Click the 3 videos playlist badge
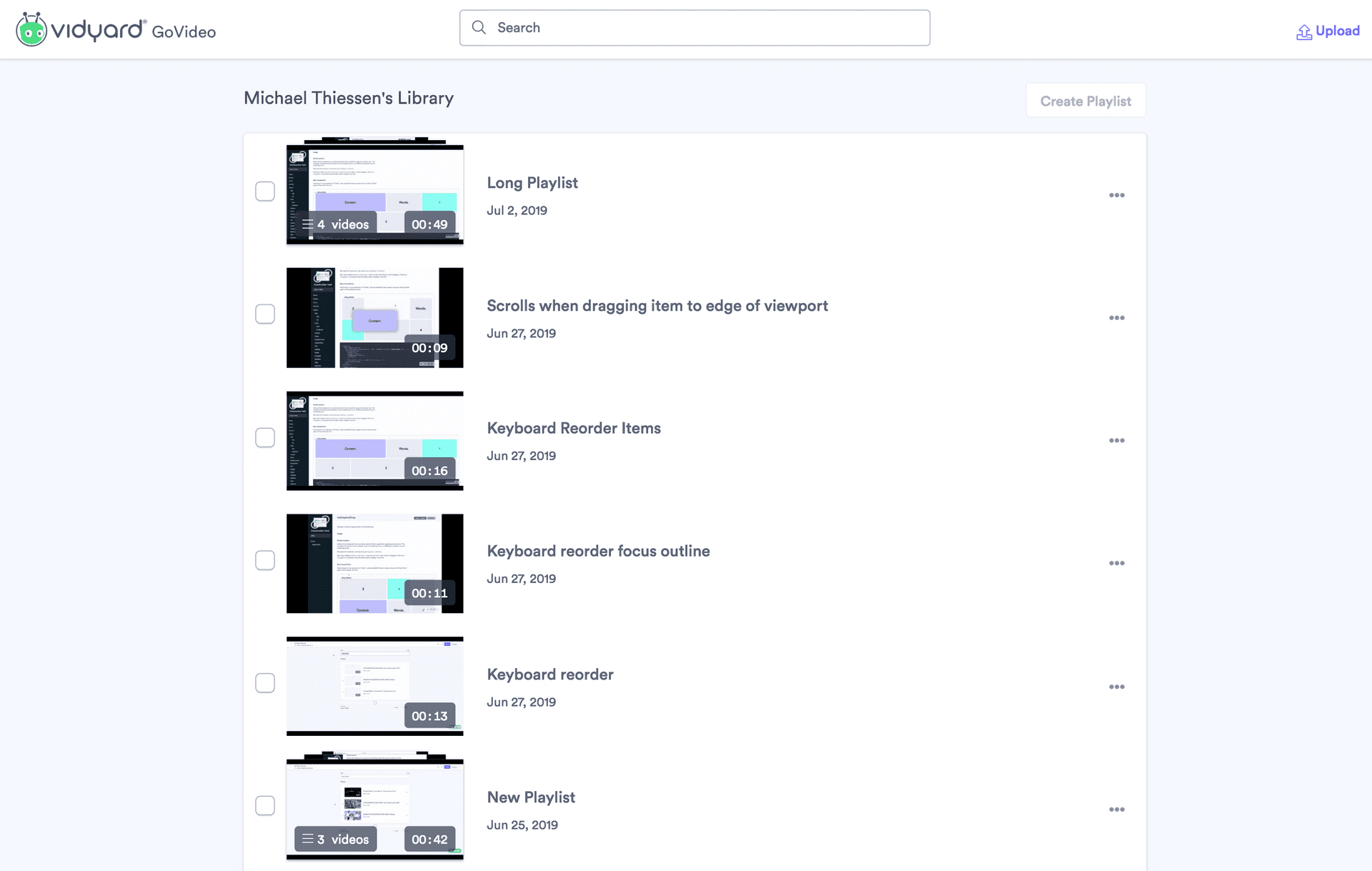1372x871 pixels. 335,840
